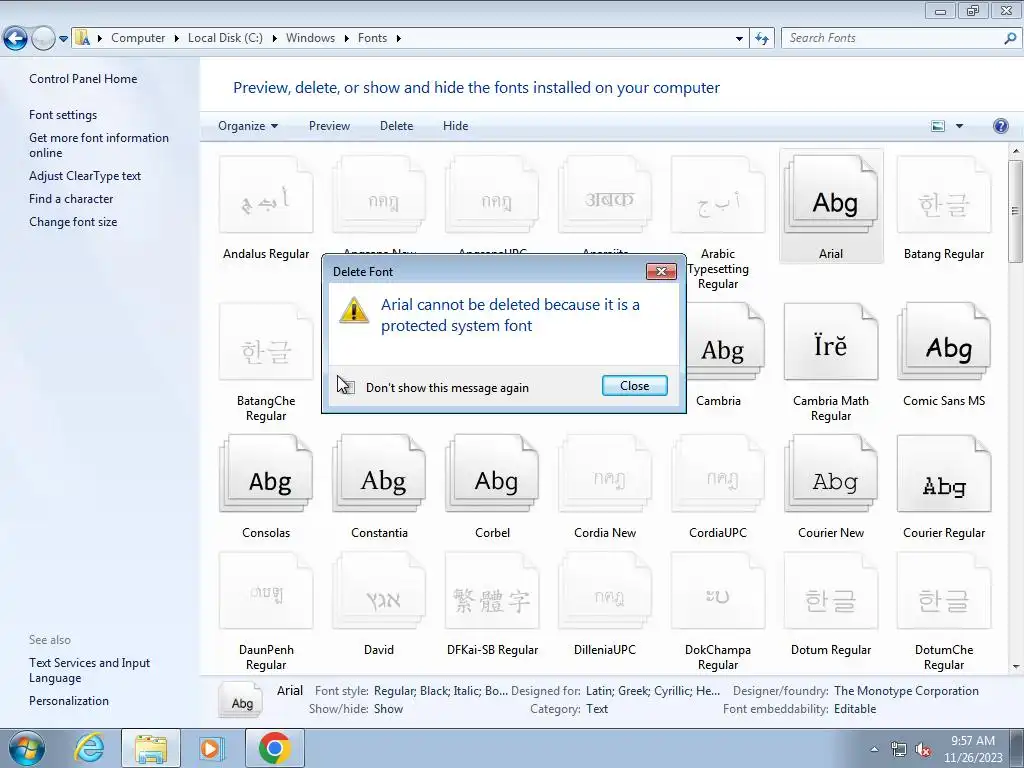Select the Andalus Regular font icon
Viewport: 1024px width, 768px height.
click(266, 195)
